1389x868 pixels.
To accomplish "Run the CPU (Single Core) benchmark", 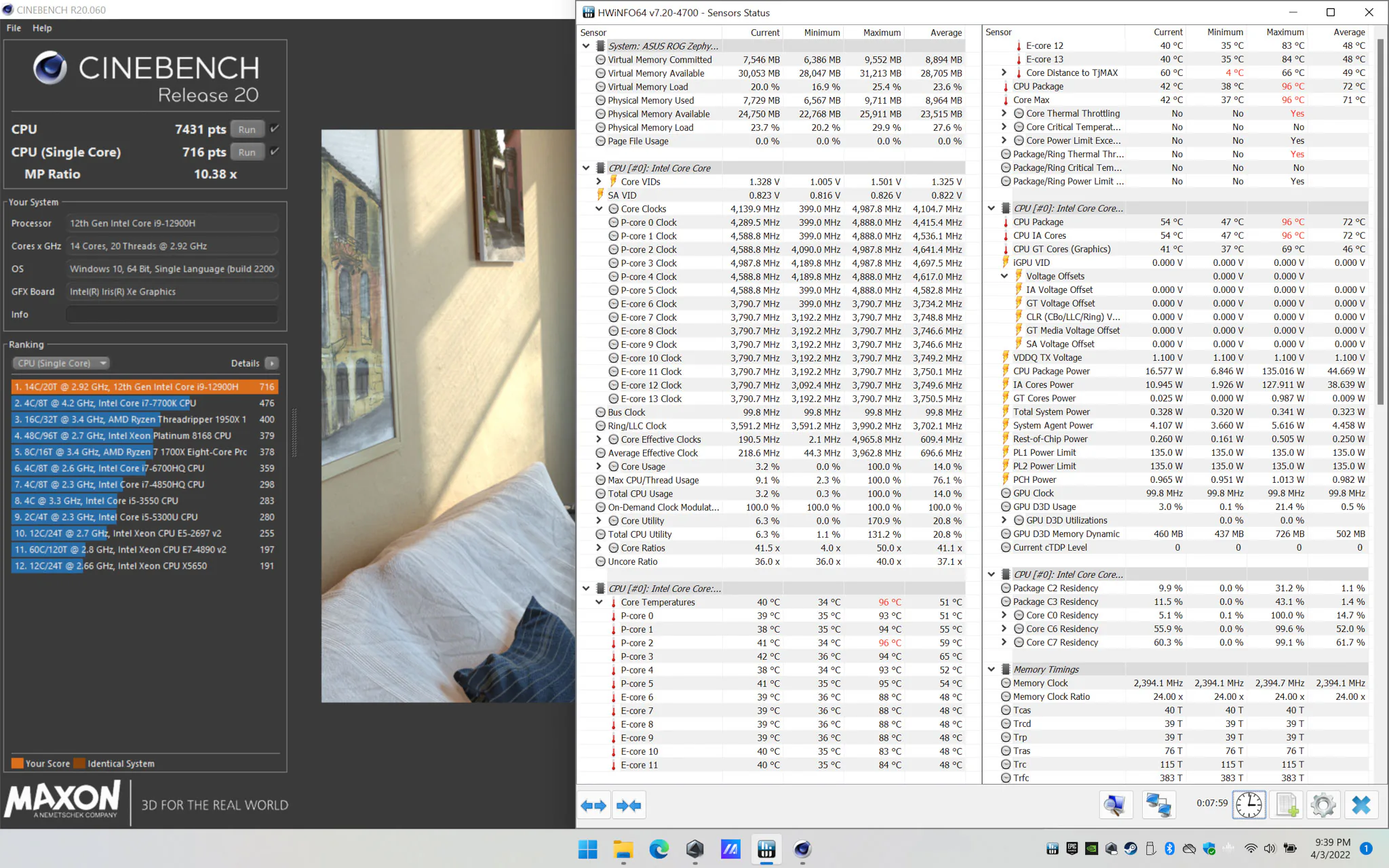I will [247, 153].
